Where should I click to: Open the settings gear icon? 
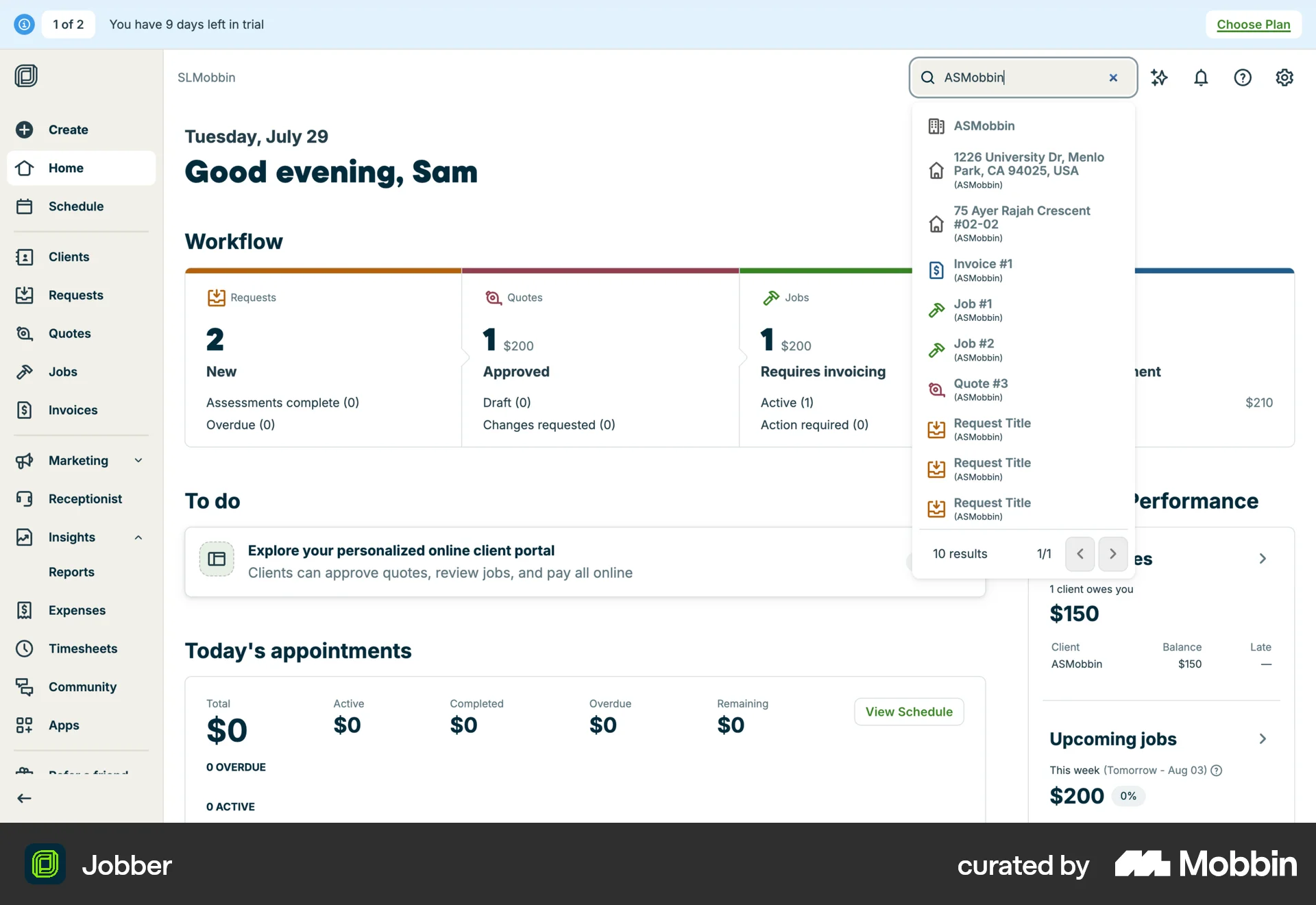[x=1284, y=77]
